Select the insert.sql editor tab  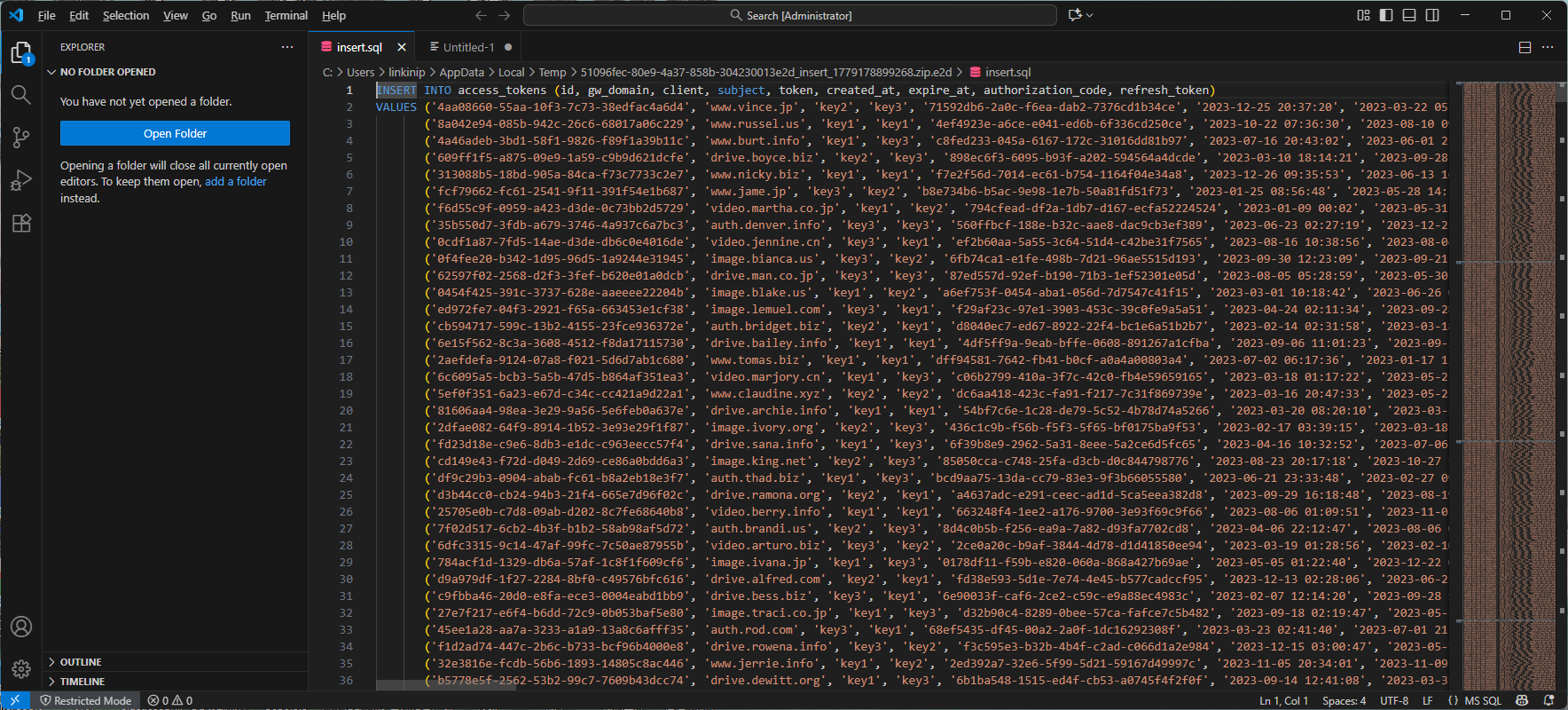[359, 47]
